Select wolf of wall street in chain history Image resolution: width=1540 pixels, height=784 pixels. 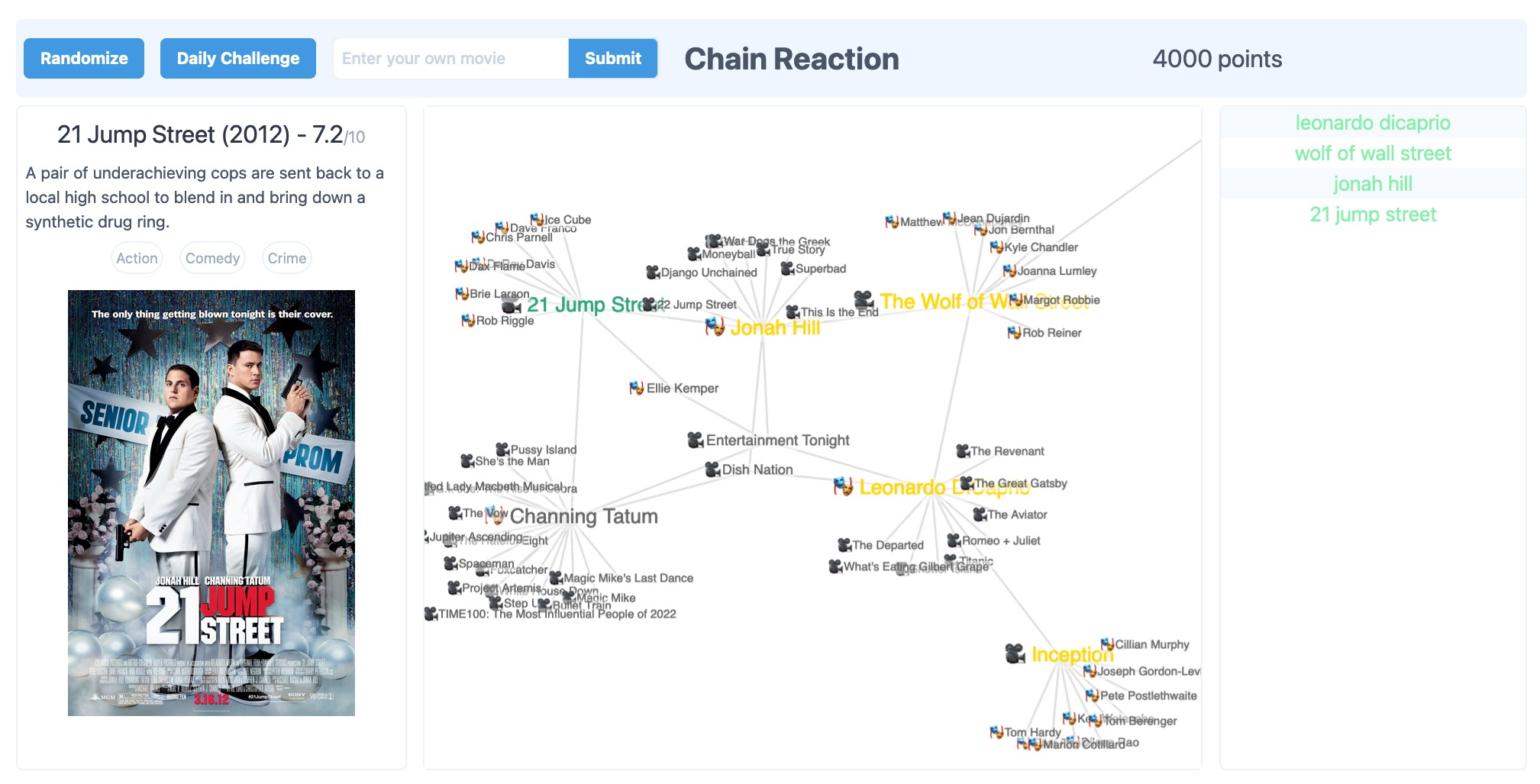tap(1373, 153)
